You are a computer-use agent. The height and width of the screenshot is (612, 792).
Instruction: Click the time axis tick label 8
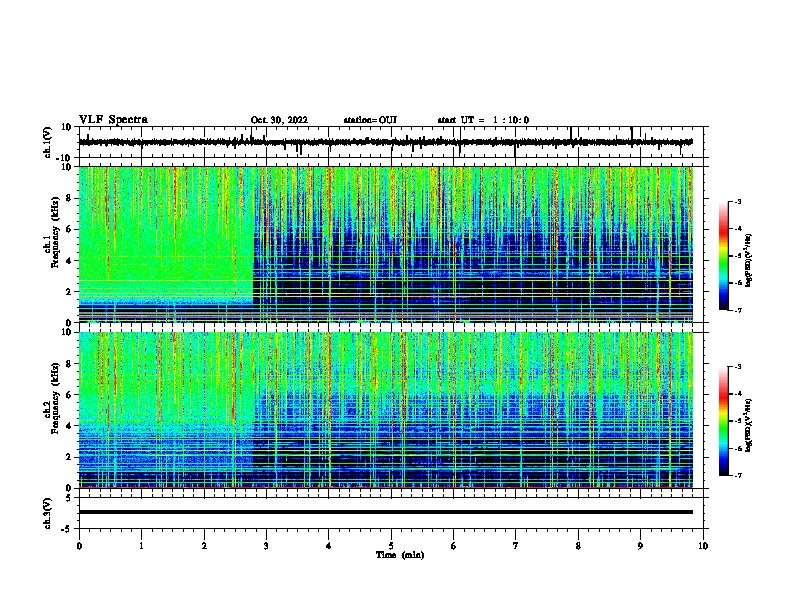point(578,546)
